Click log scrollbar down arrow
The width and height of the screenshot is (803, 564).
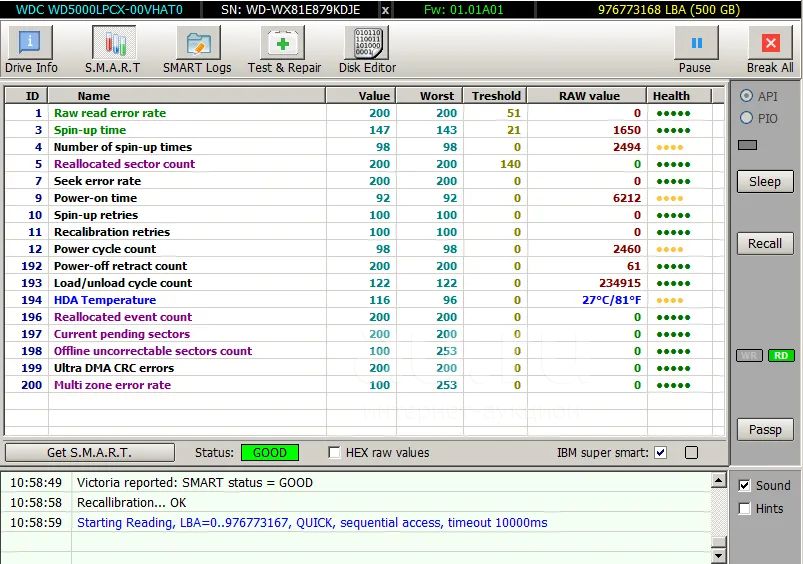[719, 555]
